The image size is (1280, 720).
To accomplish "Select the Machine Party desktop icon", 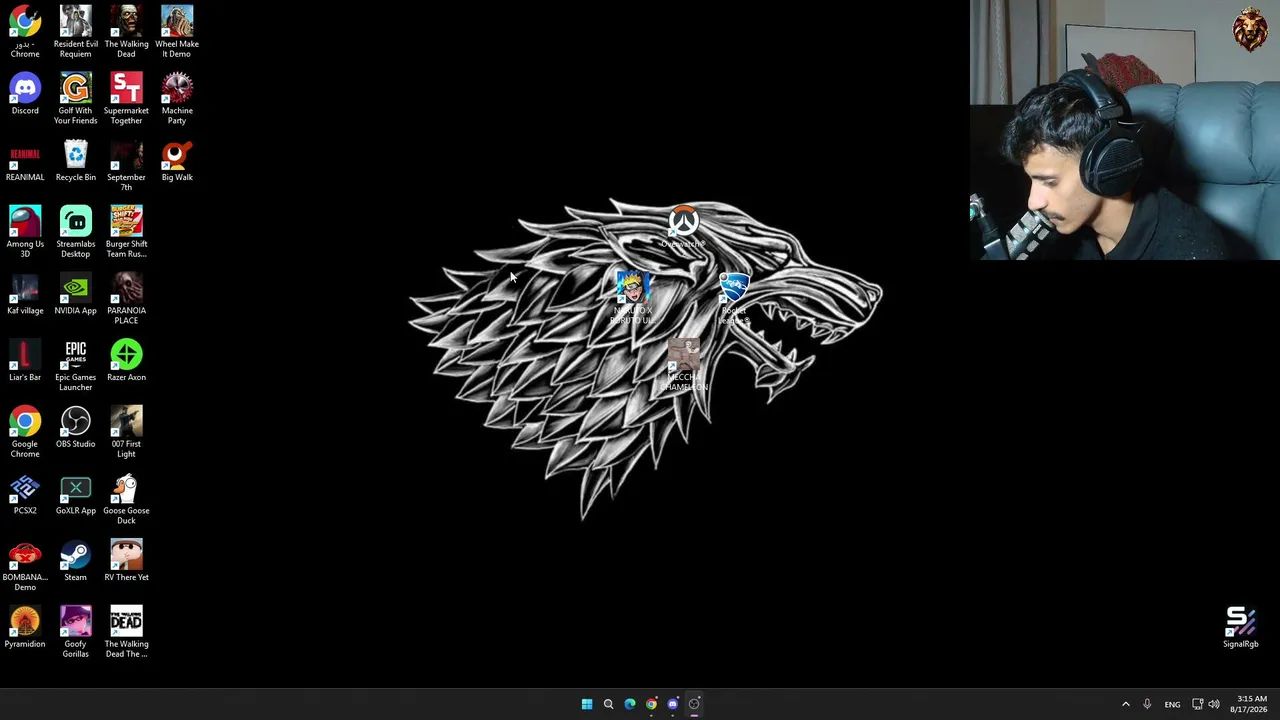I will (x=177, y=98).
